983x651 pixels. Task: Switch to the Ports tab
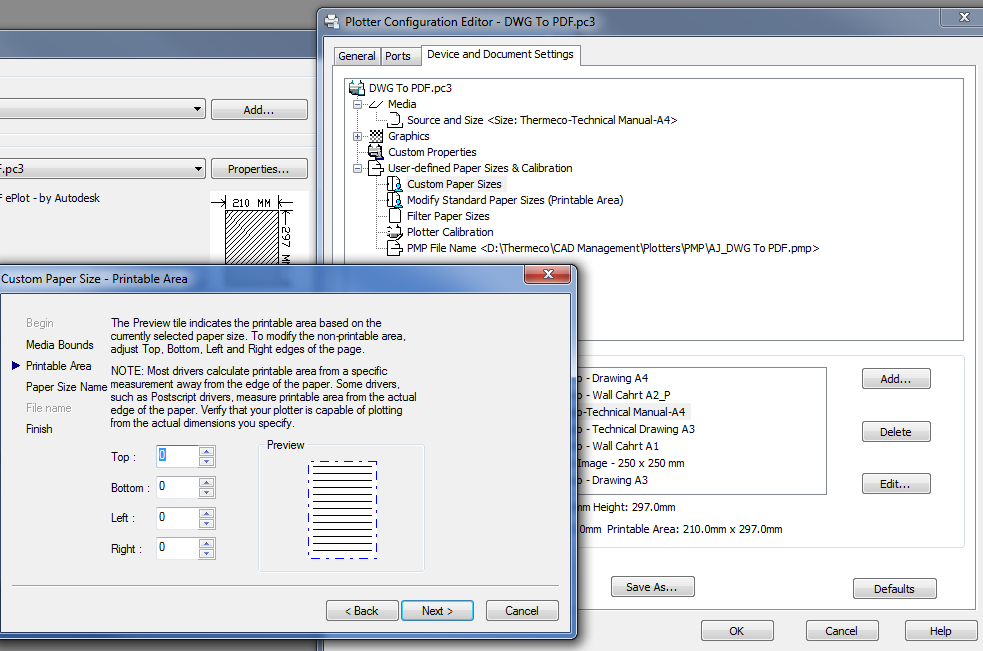[x=397, y=56]
